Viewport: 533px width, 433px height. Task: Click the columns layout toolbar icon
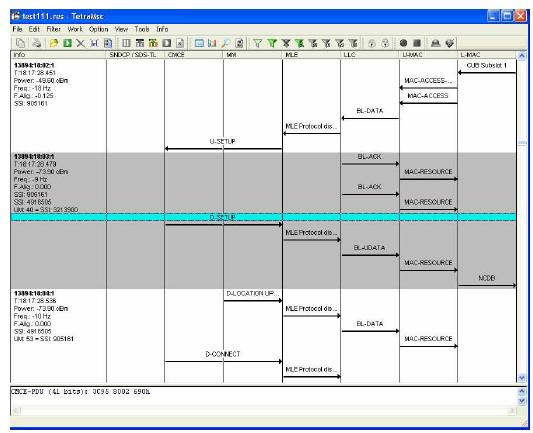[x=126, y=43]
